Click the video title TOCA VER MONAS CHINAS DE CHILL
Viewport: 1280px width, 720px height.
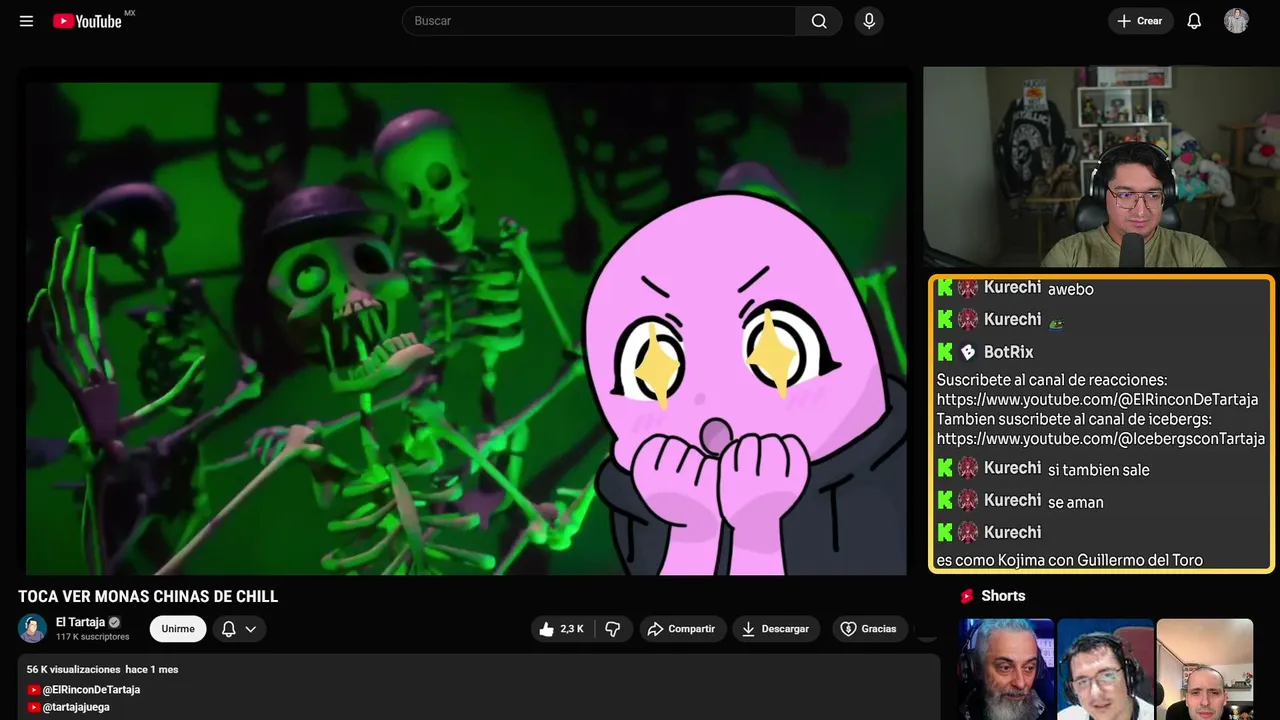pyautogui.click(x=148, y=597)
